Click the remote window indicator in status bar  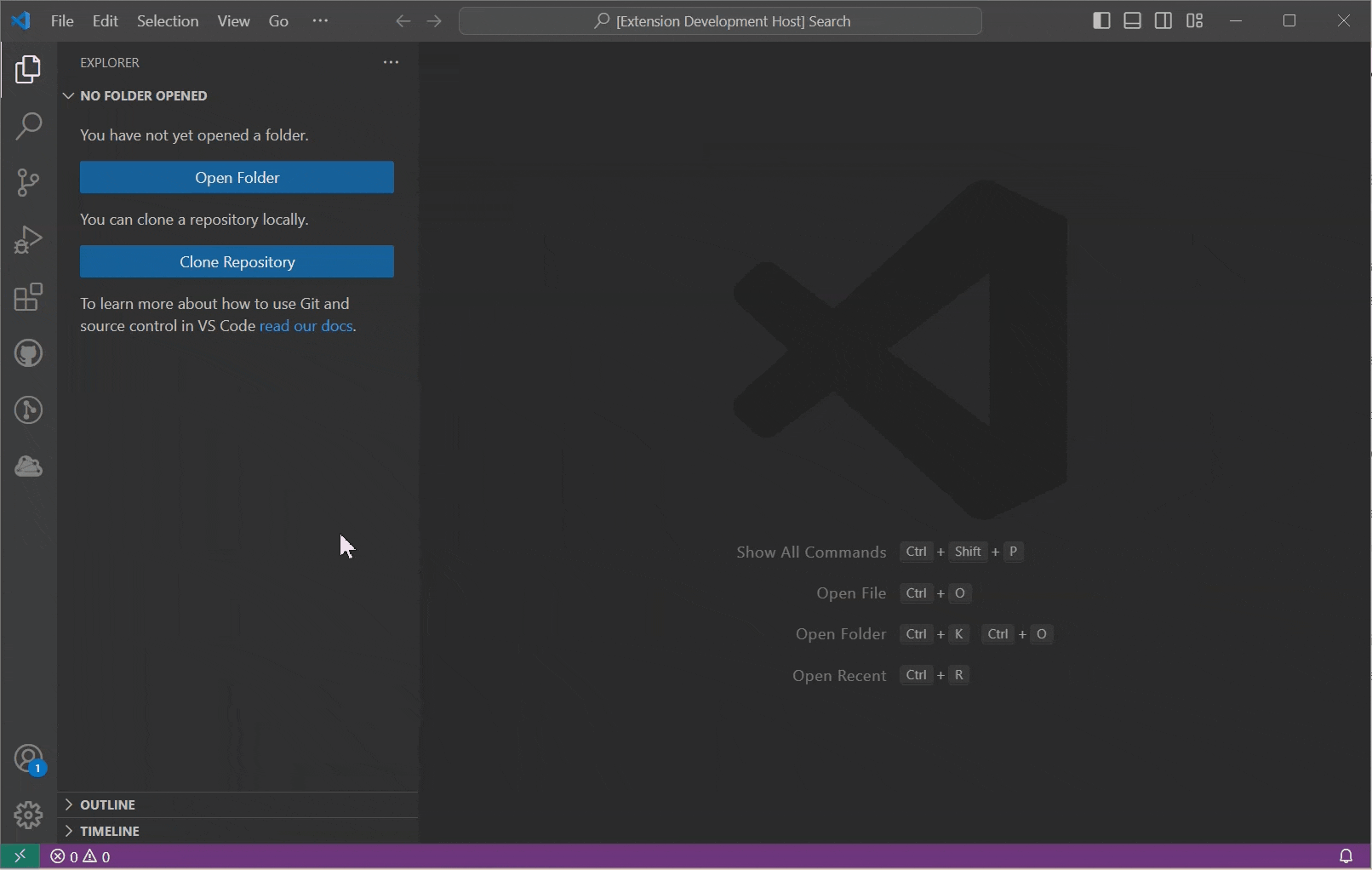pyautogui.click(x=20, y=856)
